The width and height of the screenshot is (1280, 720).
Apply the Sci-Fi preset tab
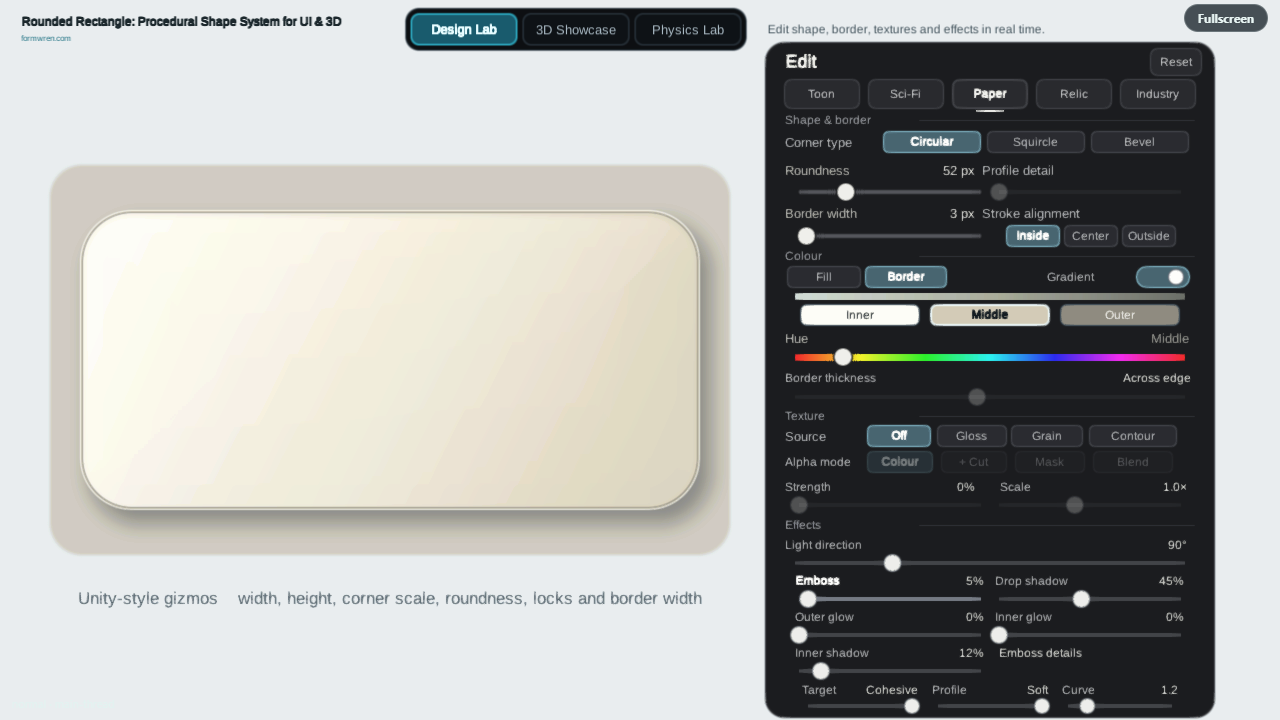pos(905,94)
